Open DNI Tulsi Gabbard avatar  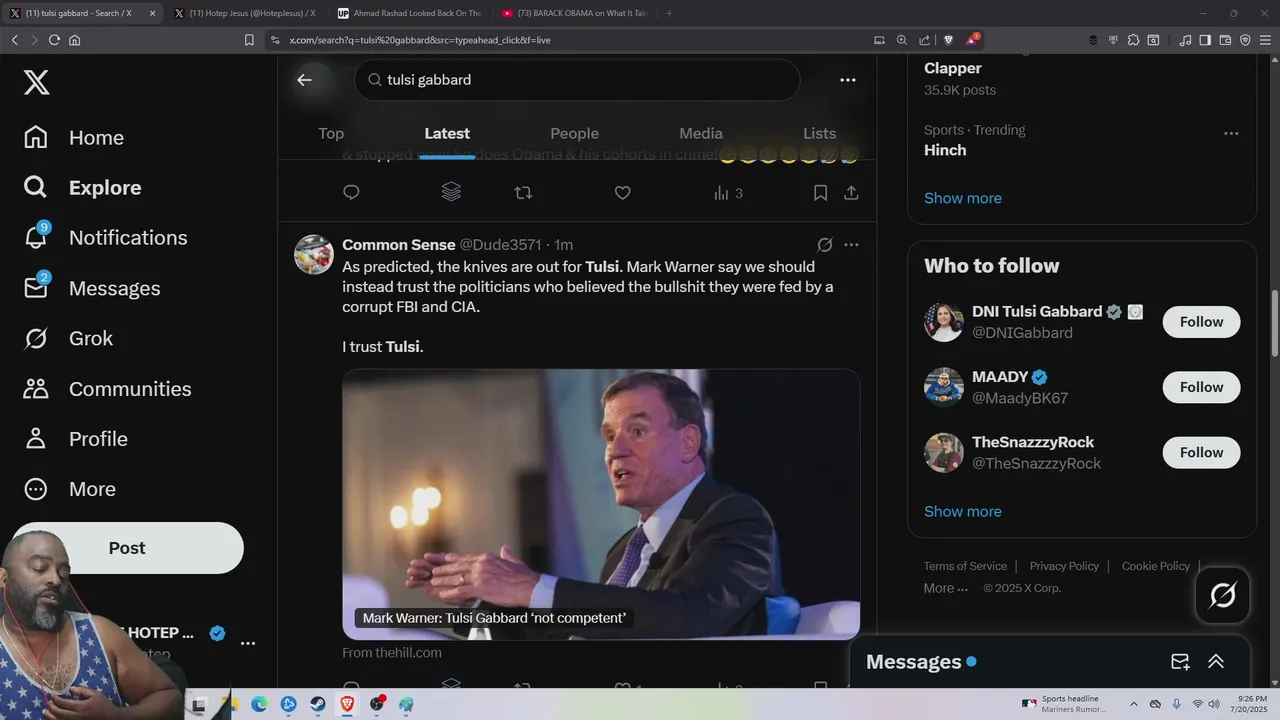coord(943,322)
